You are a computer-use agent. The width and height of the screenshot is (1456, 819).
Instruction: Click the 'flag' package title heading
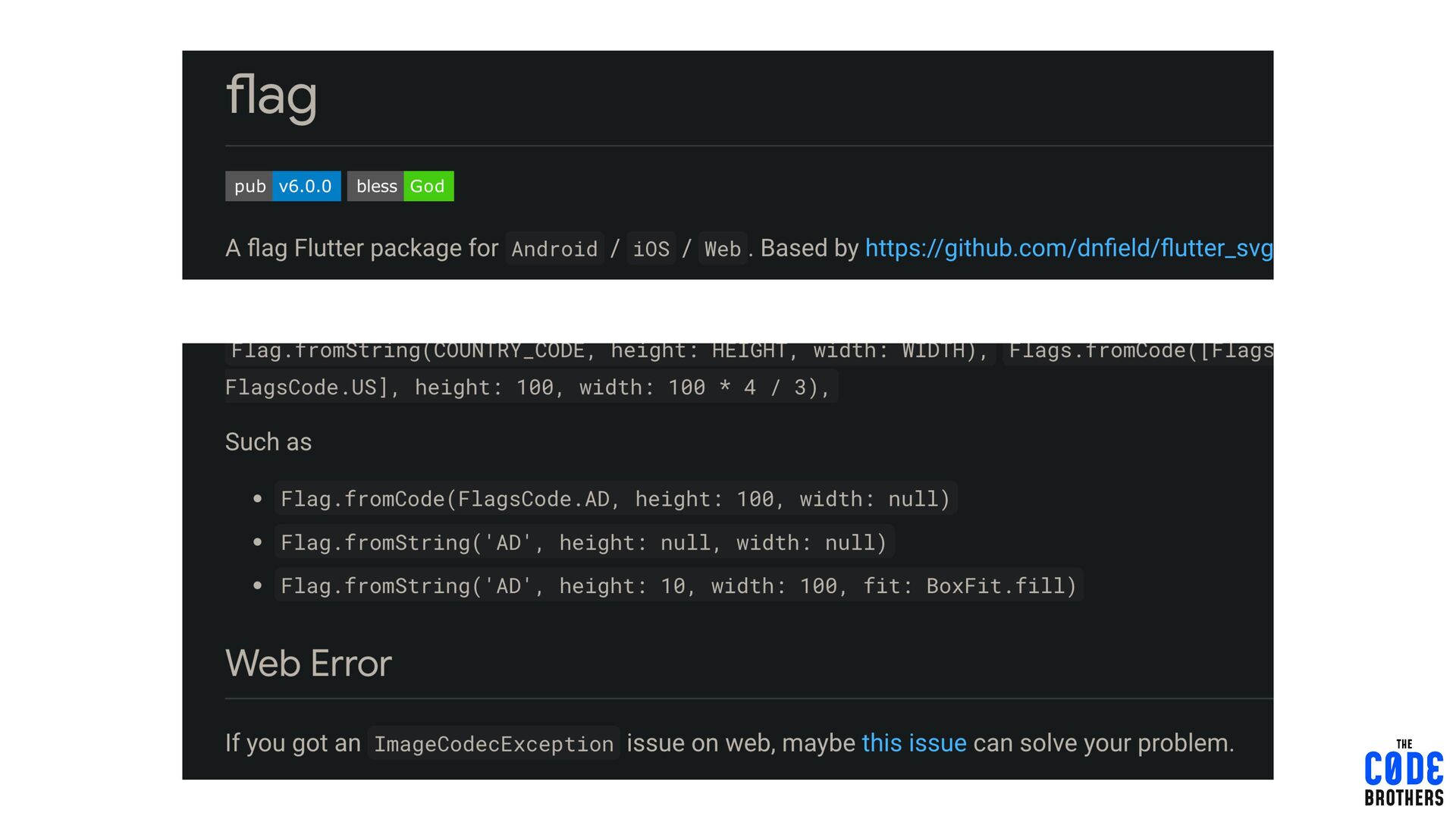coord(271,96)
